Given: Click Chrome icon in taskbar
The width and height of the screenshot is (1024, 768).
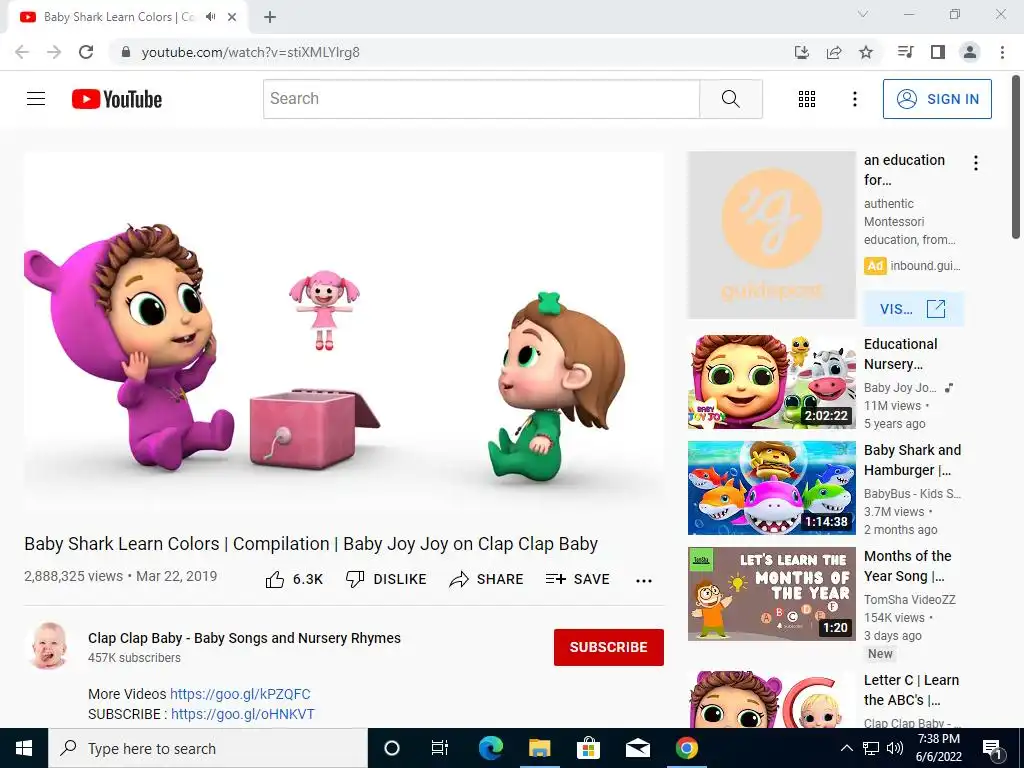Looking at the screenshot, I should (x=686, y=748).
